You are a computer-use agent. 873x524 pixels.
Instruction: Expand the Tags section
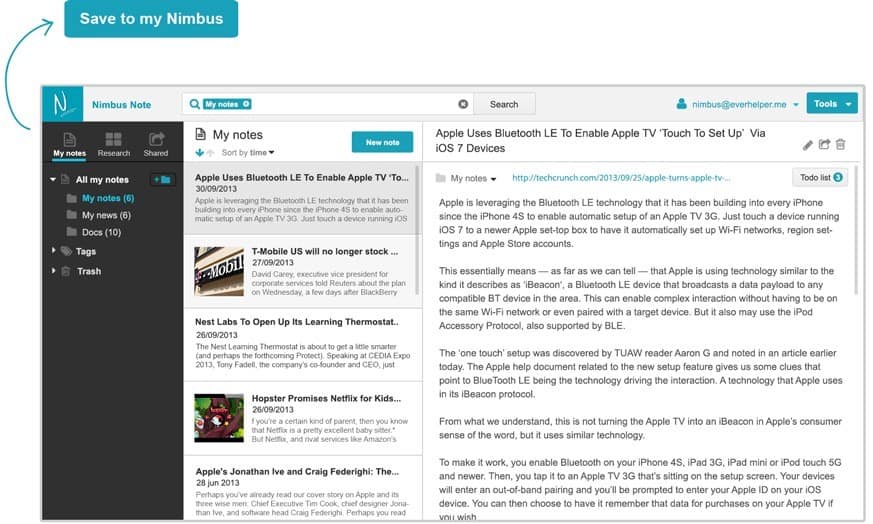pyautogui.click(x=53, y=251)
